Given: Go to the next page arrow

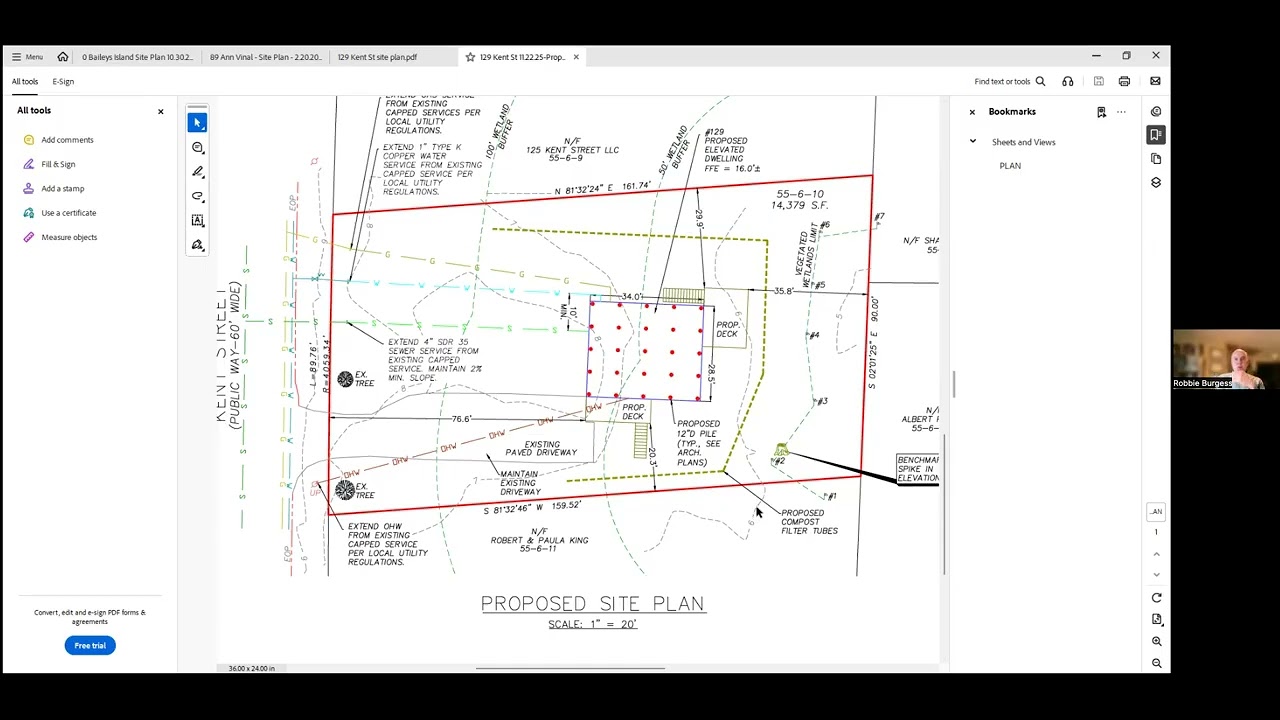Looking at the screenshot, I should (1156, 574).
